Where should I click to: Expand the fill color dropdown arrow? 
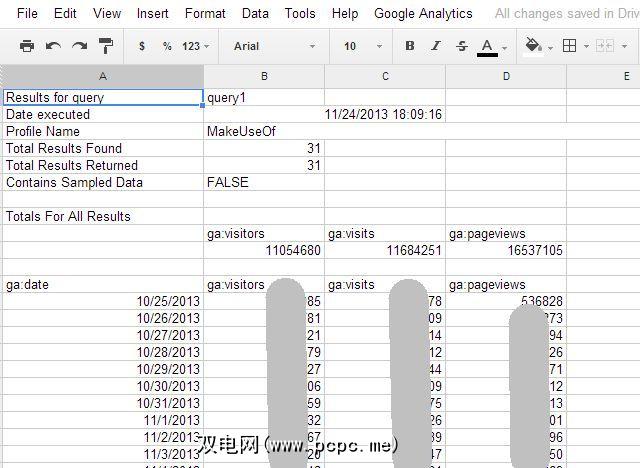coord(551,48)
